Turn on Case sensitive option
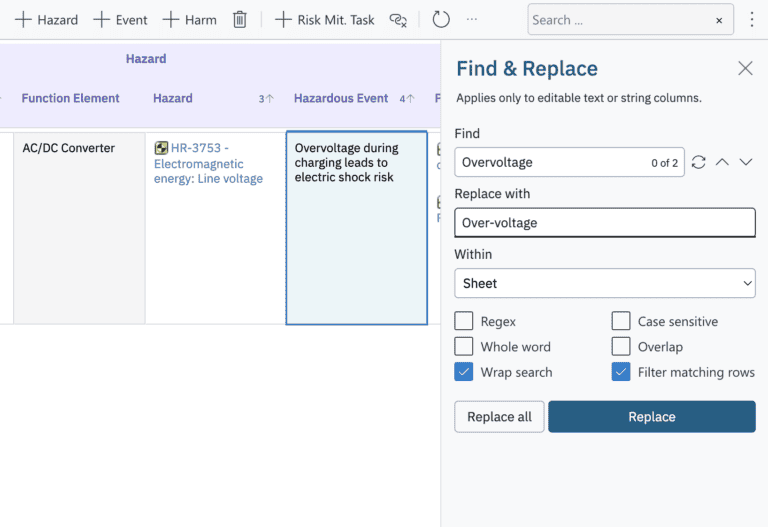768x527 pixels. click(621, 321)
